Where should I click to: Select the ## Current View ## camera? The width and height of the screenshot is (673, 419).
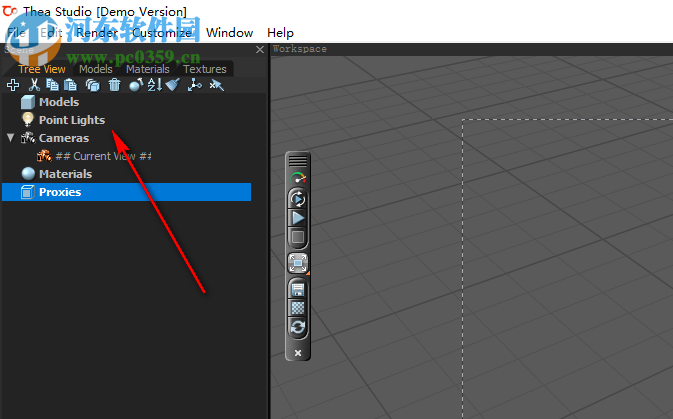tap(103, 156)
